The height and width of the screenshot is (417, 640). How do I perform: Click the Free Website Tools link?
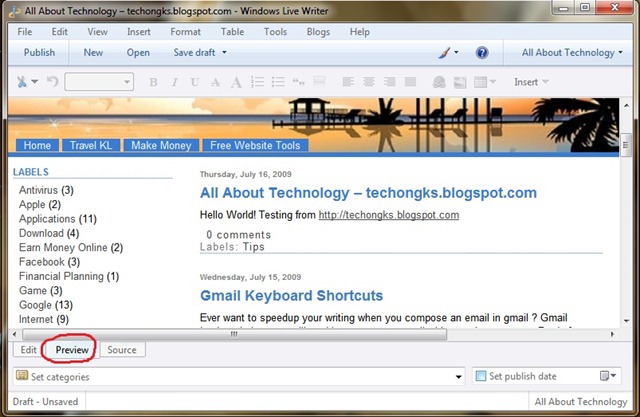[x=255, y=145]
